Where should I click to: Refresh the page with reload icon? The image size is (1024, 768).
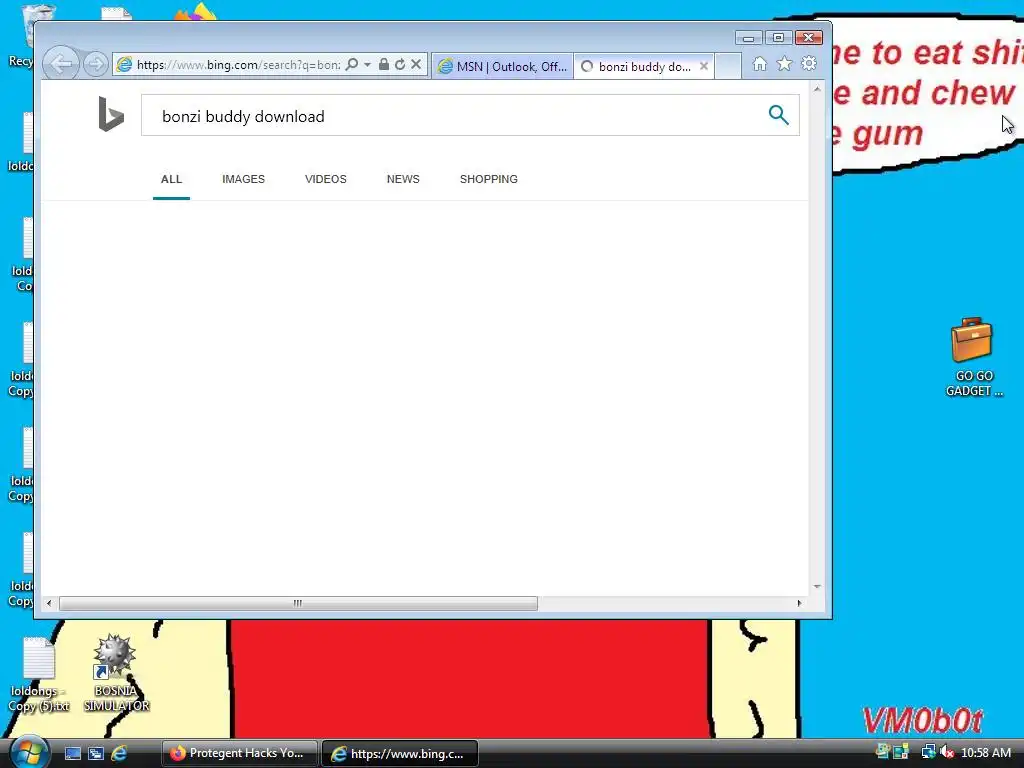[400, 65]
